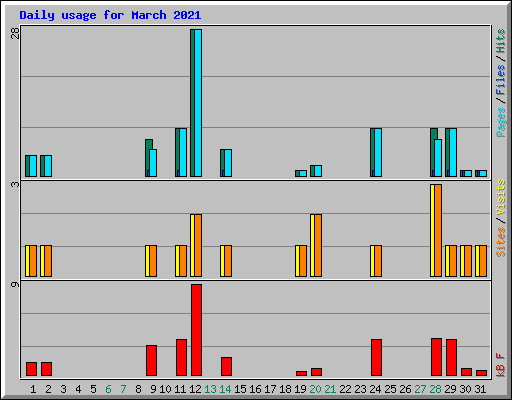Click the day label '1' on the x-axis
512x400 pixels.
point(33,389)
